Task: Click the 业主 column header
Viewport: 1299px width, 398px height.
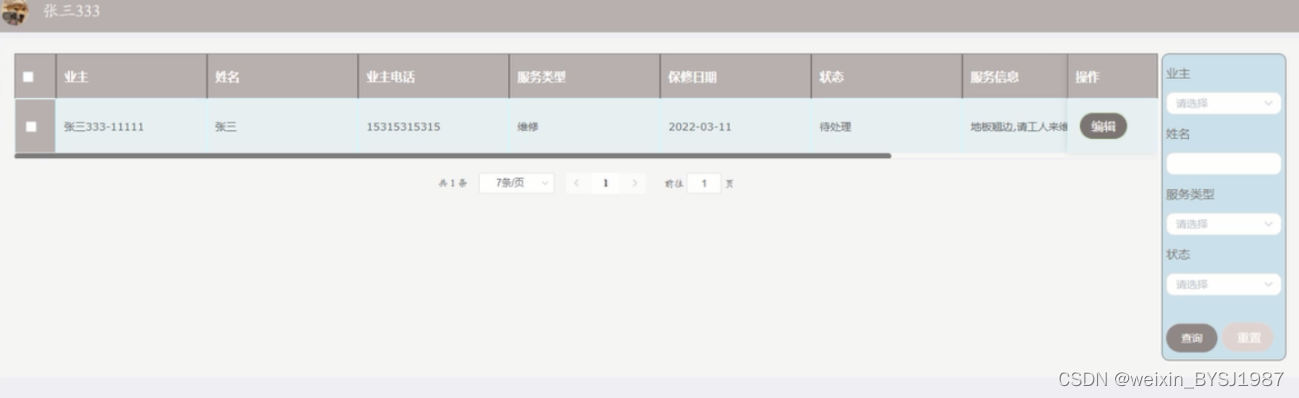Action: pos(131,77)
